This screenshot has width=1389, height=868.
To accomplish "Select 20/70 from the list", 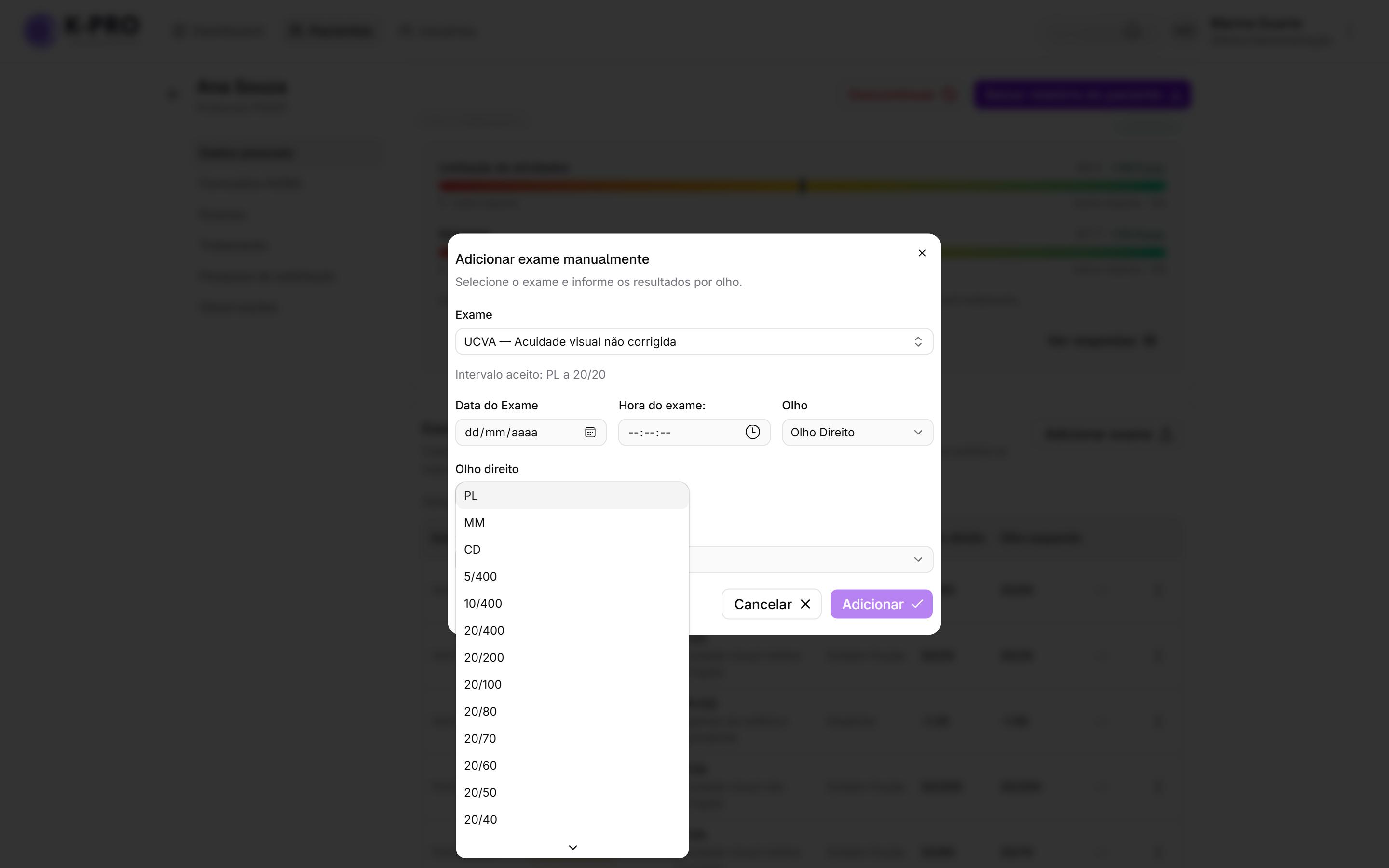I will 572,738.
